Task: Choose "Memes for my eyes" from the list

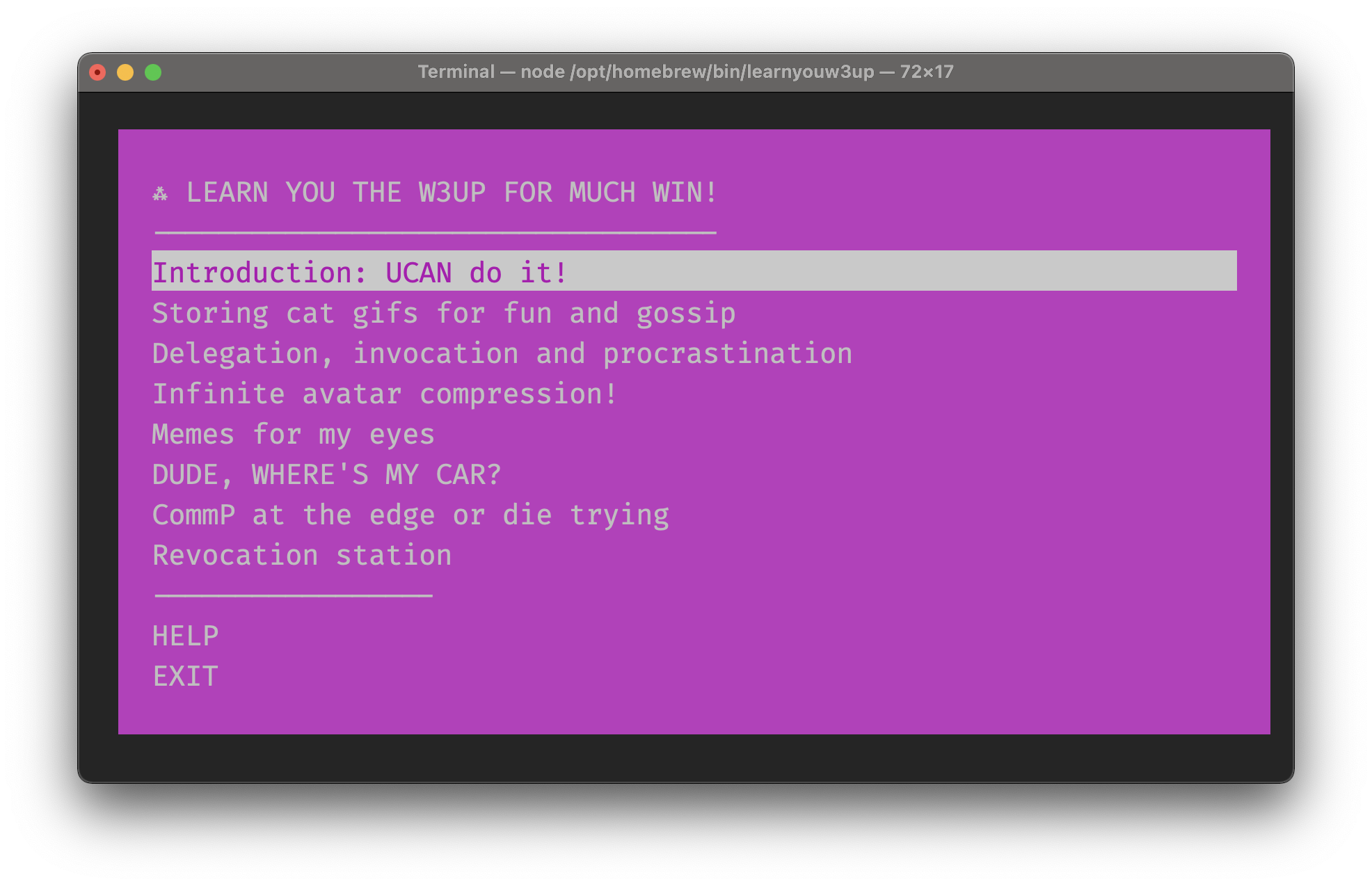Action: point(293,433)
